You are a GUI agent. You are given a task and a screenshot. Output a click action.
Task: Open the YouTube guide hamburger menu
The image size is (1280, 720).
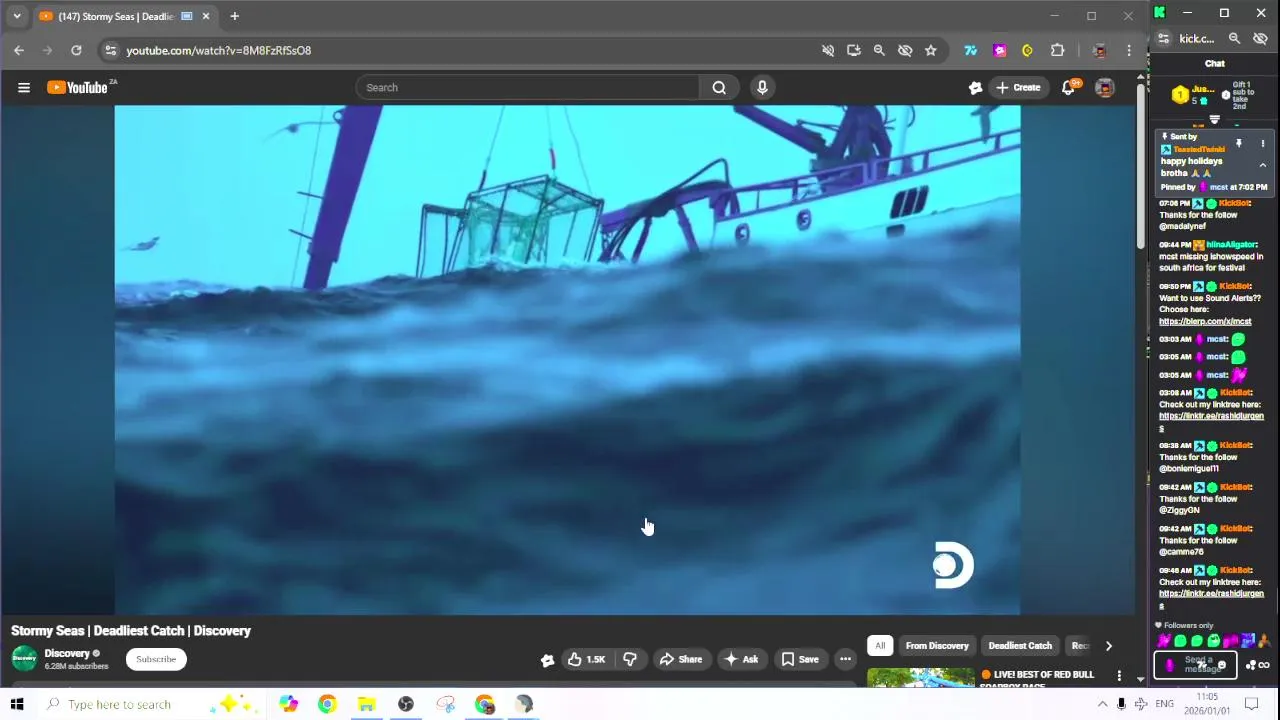click(24, 88)
